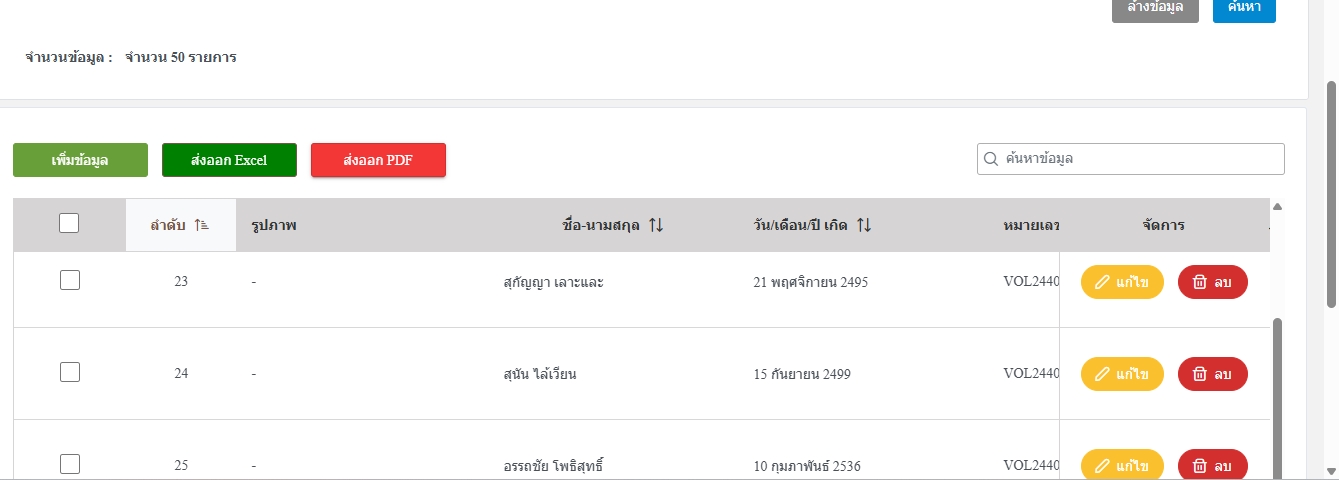The image size is (1339, 480).
Task: Check the checkbox for row 23
Action: [70, 281]
